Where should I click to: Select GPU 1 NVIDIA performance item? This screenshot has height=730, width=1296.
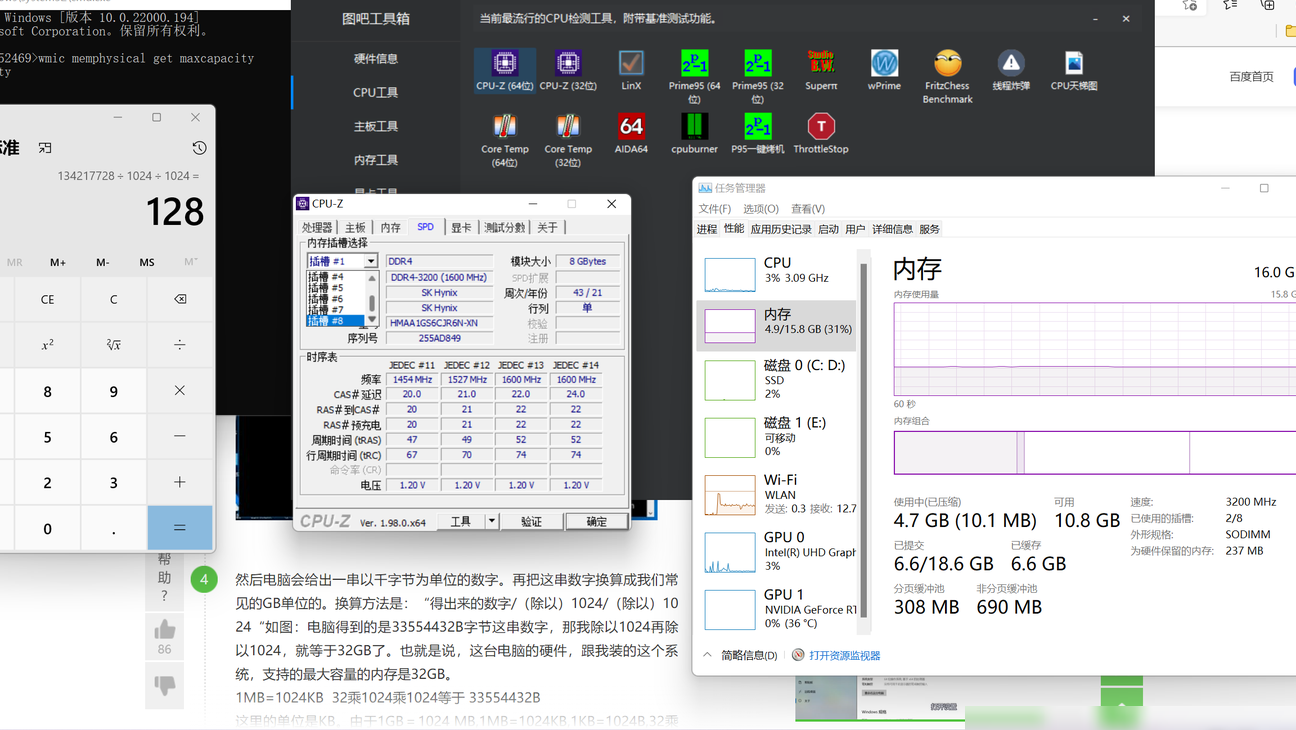(x=776, y=608)
